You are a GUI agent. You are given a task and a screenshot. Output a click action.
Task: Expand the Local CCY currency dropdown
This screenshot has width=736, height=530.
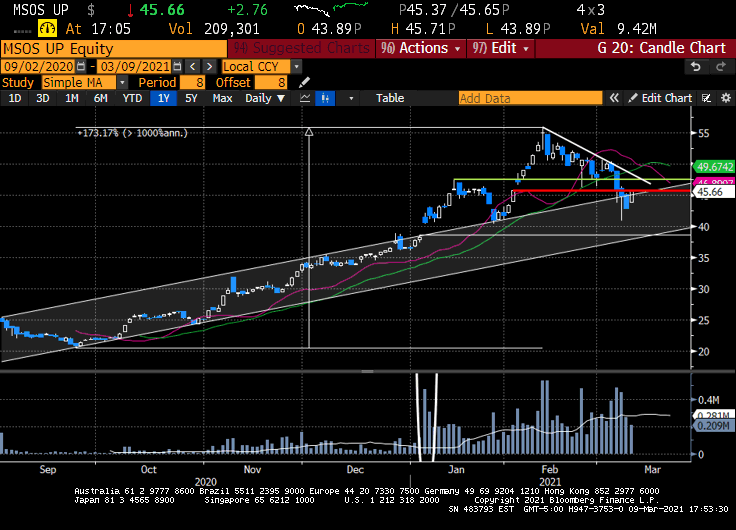click(x=297, y=66)
